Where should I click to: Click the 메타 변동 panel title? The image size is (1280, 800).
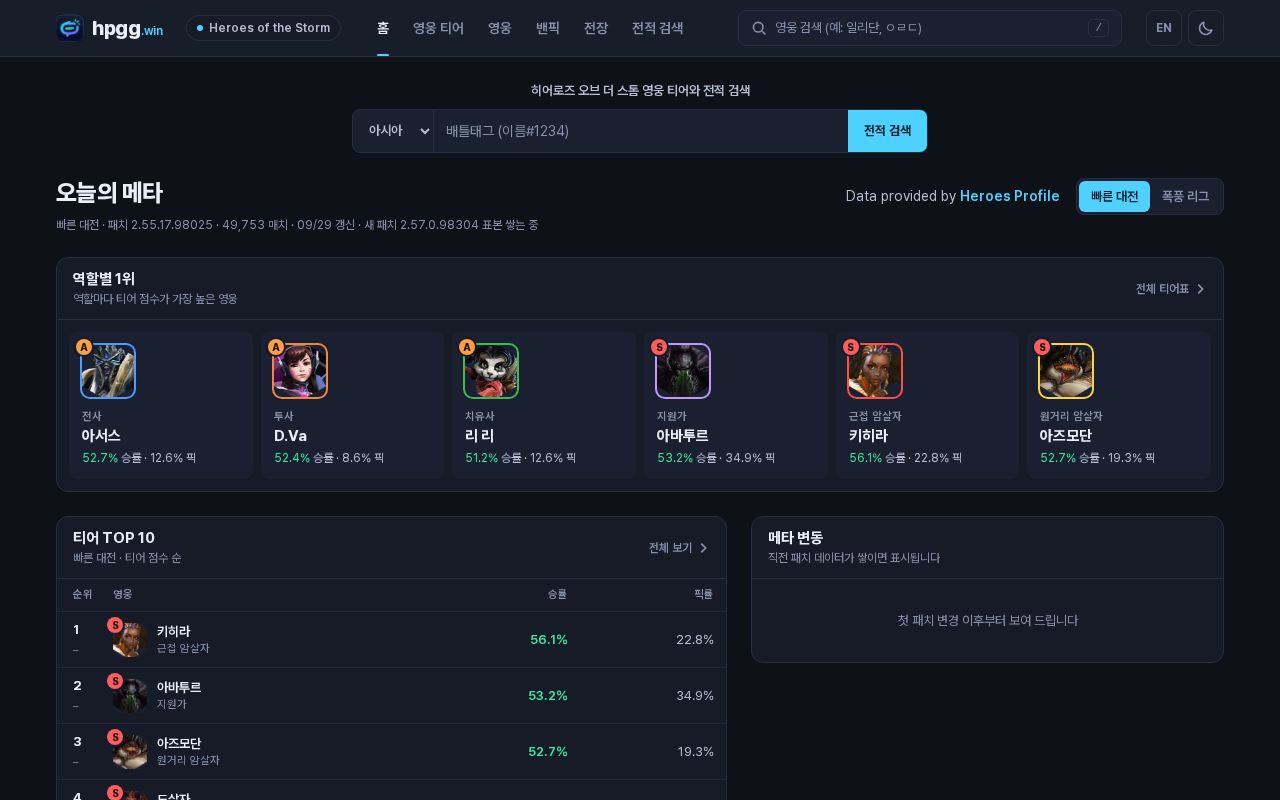pos(796,537)
